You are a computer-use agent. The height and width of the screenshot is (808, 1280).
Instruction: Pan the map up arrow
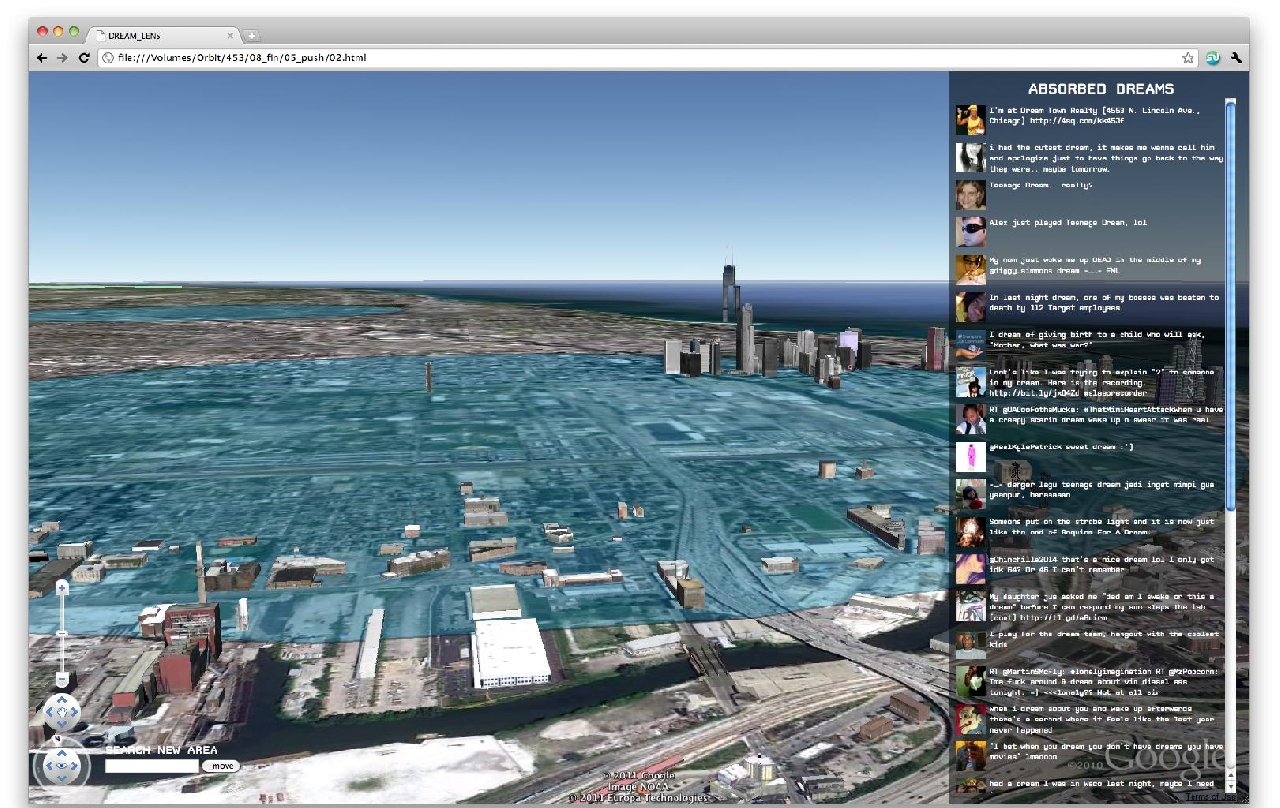(x=62, y=701)
